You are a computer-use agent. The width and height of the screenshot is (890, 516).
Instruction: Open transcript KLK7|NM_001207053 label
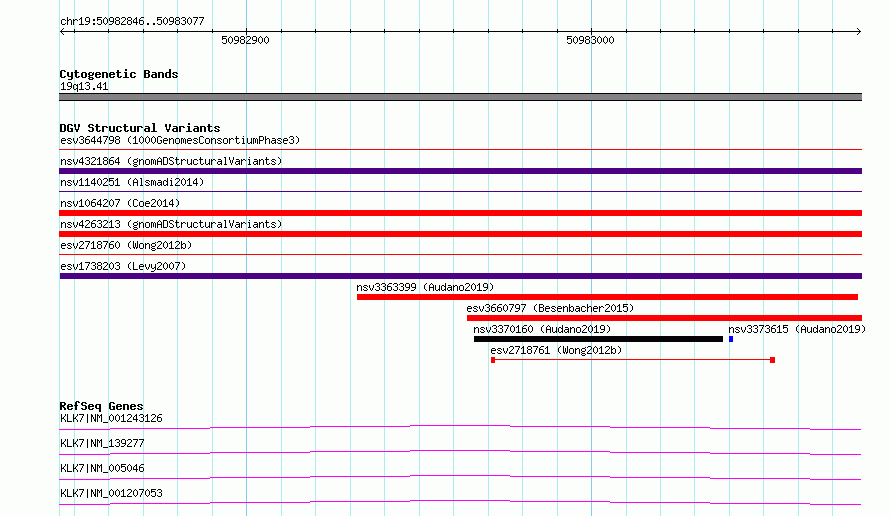pyautogui.click(x=111, y=493)
